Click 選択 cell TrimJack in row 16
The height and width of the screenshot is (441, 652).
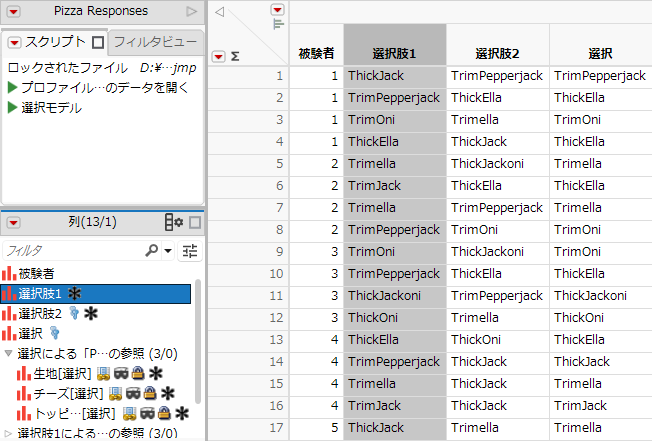coord(600,406)
